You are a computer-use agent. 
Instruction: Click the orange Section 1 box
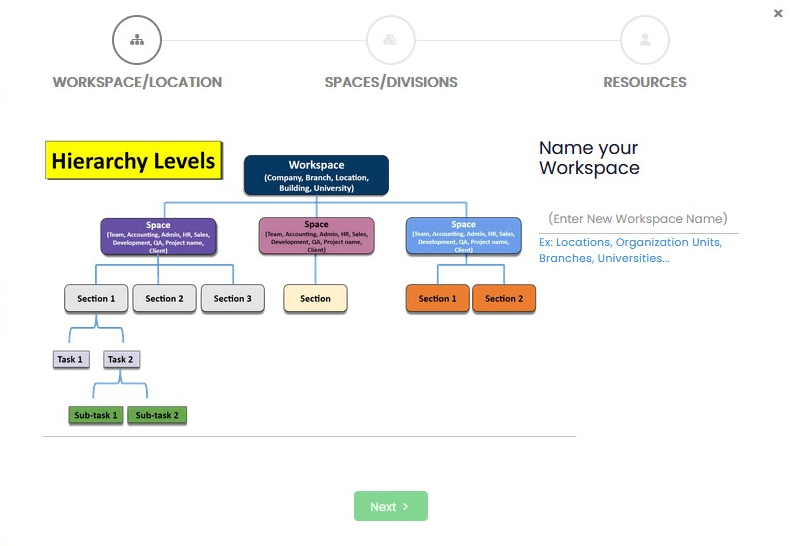pos(438,299)
